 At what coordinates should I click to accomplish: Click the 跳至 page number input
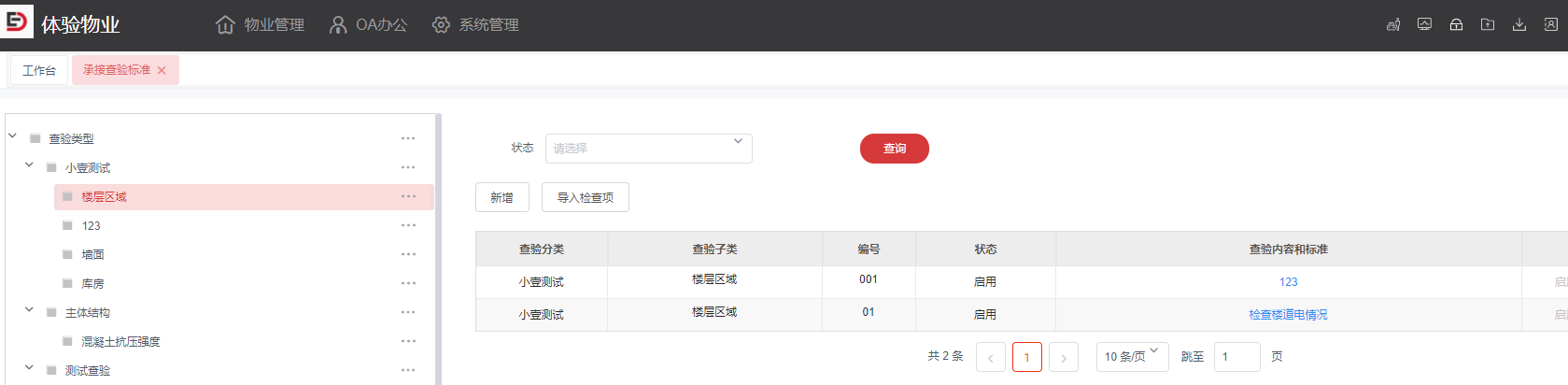coord(1236,356)
